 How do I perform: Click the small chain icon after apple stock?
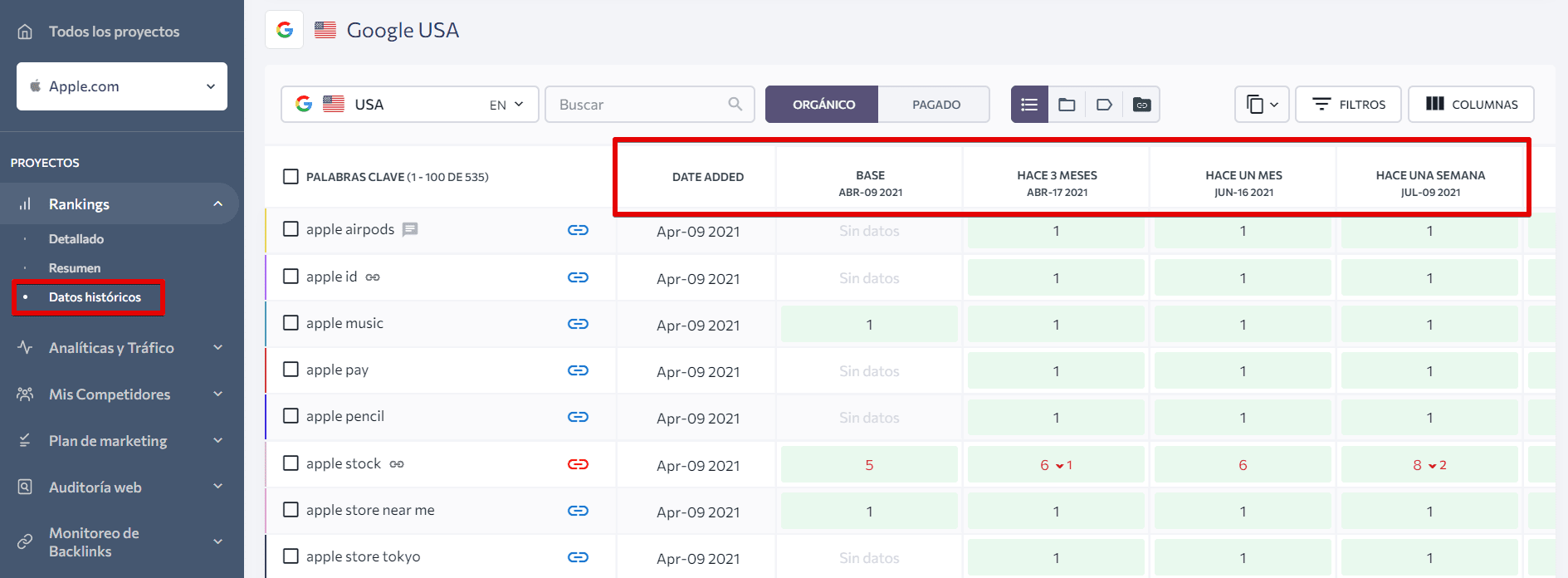[397, 464]
